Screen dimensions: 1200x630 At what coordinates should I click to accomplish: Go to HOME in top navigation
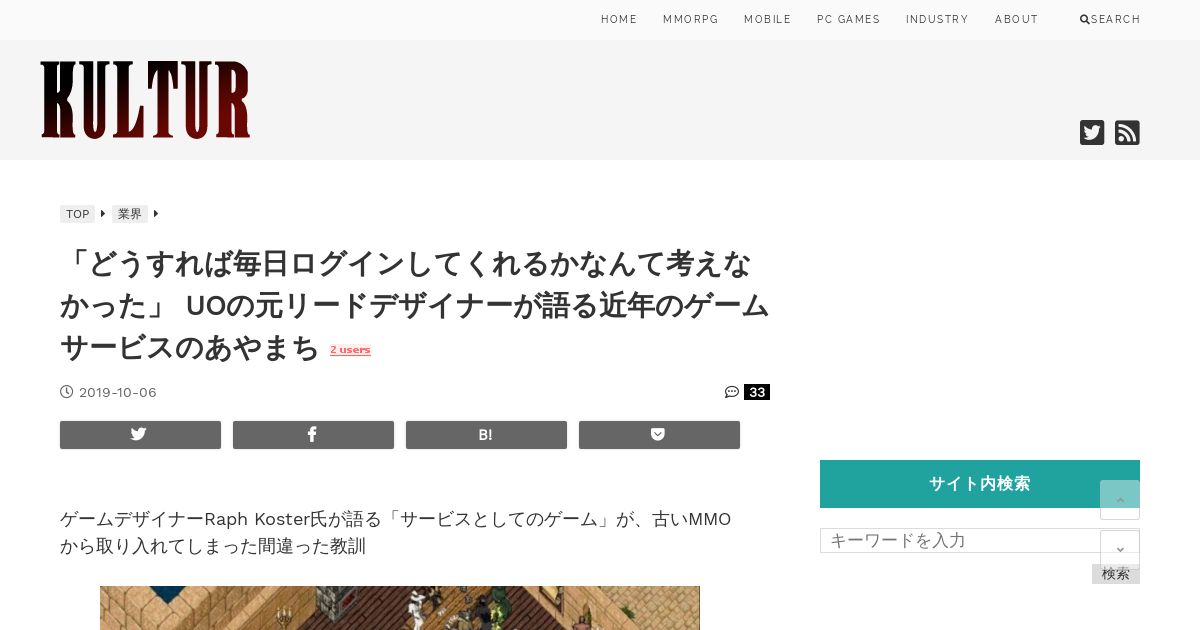coord(619,20)
